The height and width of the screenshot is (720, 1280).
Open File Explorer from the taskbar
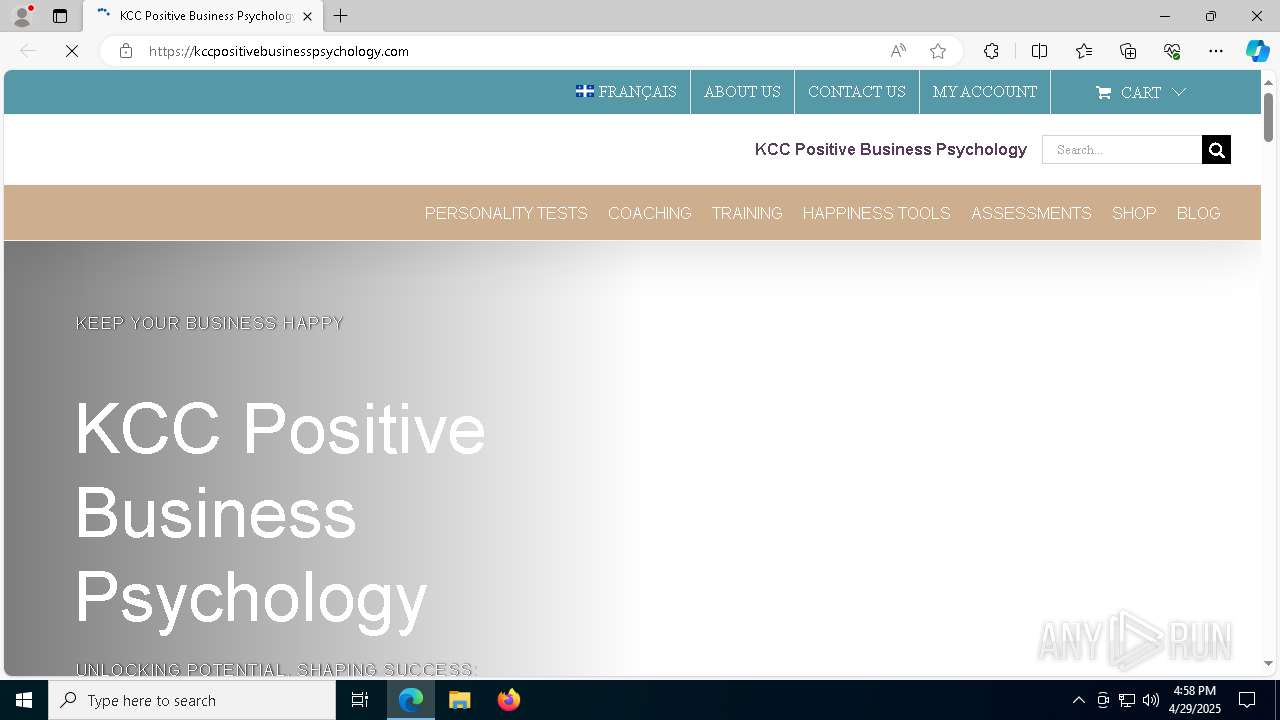coord(460,700)
